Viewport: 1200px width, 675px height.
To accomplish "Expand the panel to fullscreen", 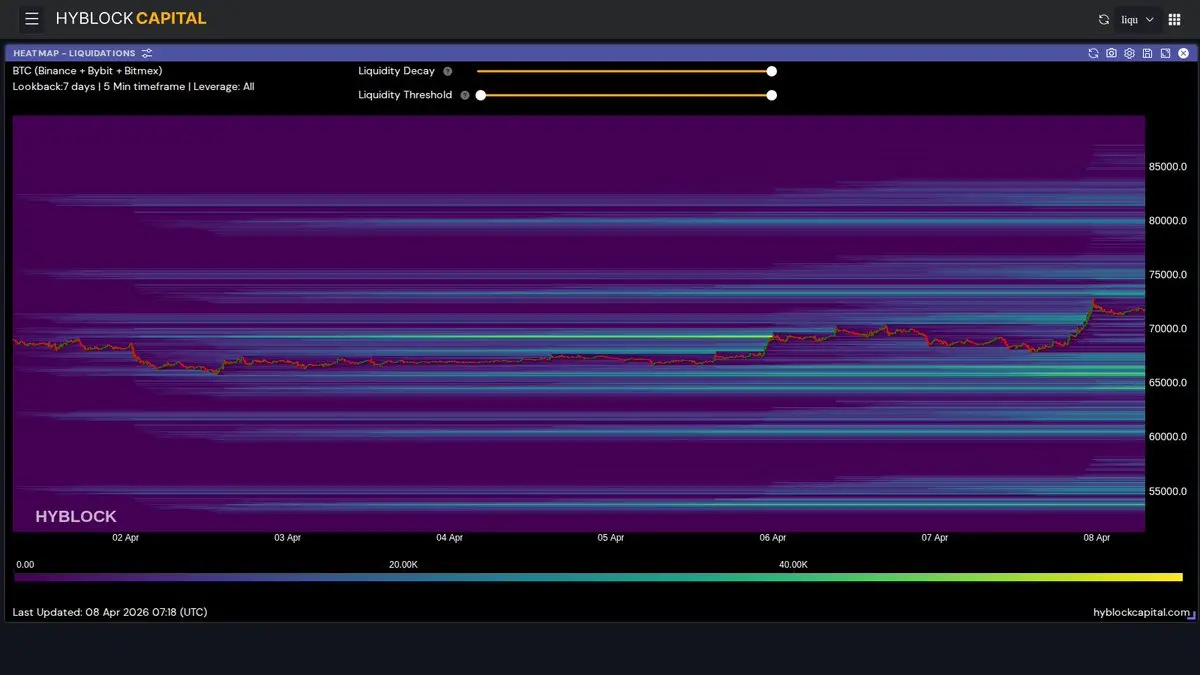I will (1165, 53).
